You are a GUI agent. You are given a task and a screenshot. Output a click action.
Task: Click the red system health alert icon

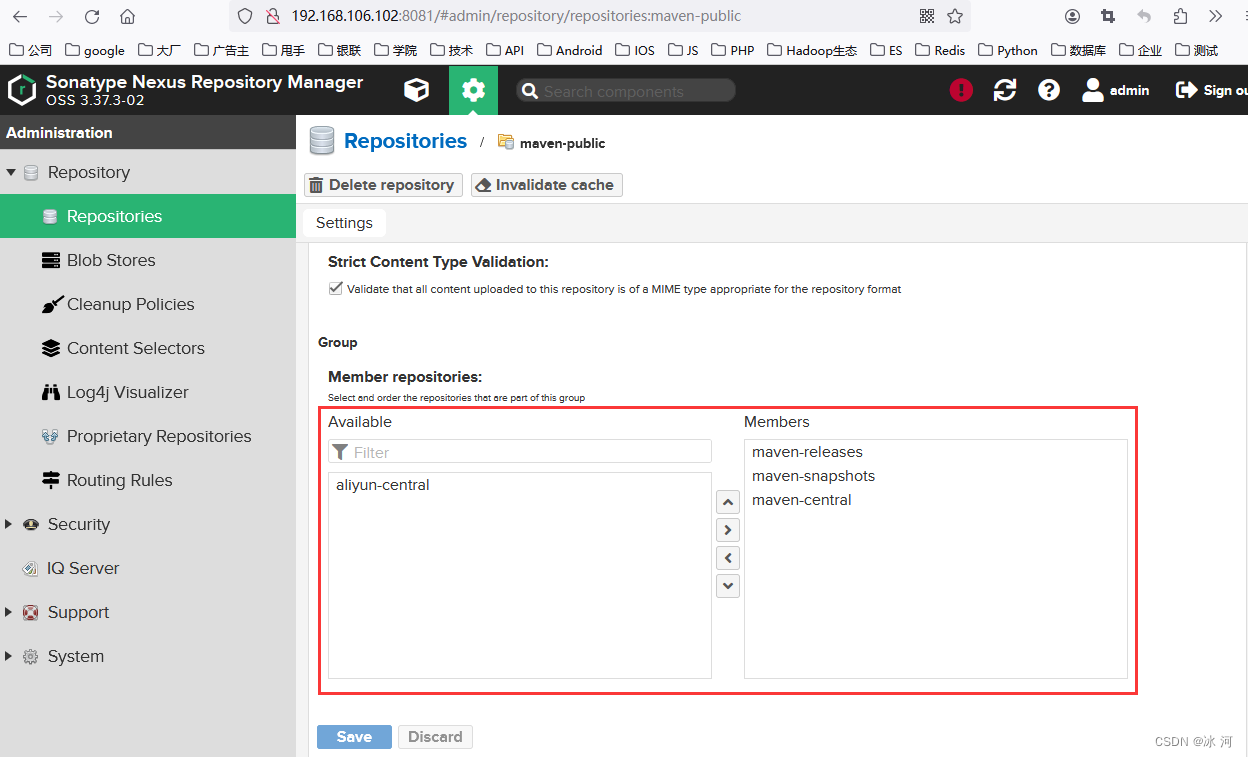point(961,90)
